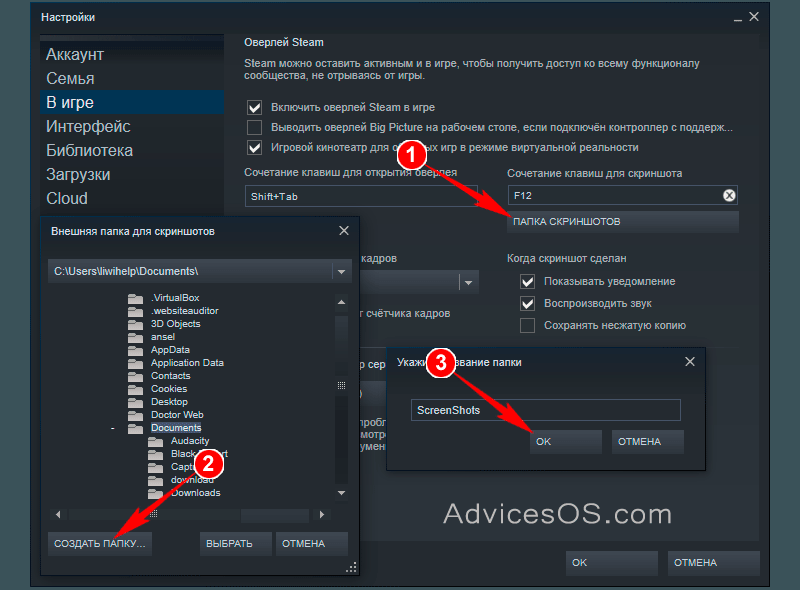Image resolution: width=800 pixels, height=590 pixels.
Task: Click ОТМЕНА in the folder browser dialog
Action: pos(312,544)
